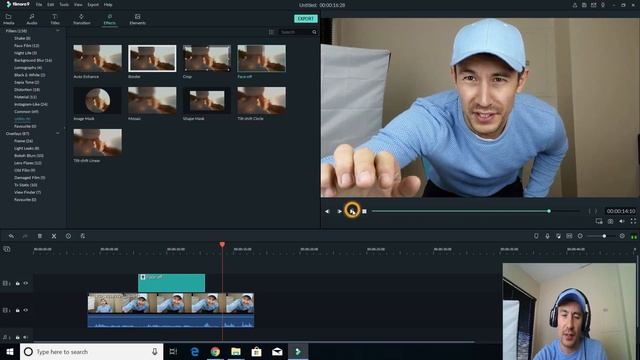
Task: Click the square stop button in preview
Action: pyautogui.click(x=364, y=211)
